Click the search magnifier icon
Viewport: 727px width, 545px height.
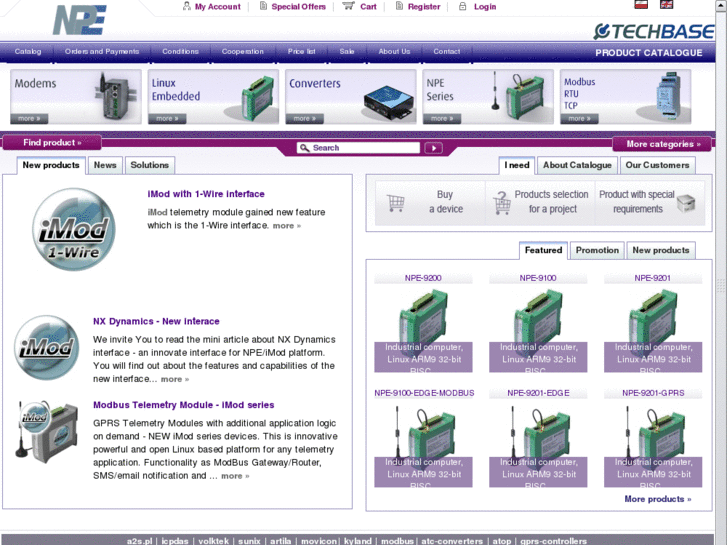tap(304, 148)
